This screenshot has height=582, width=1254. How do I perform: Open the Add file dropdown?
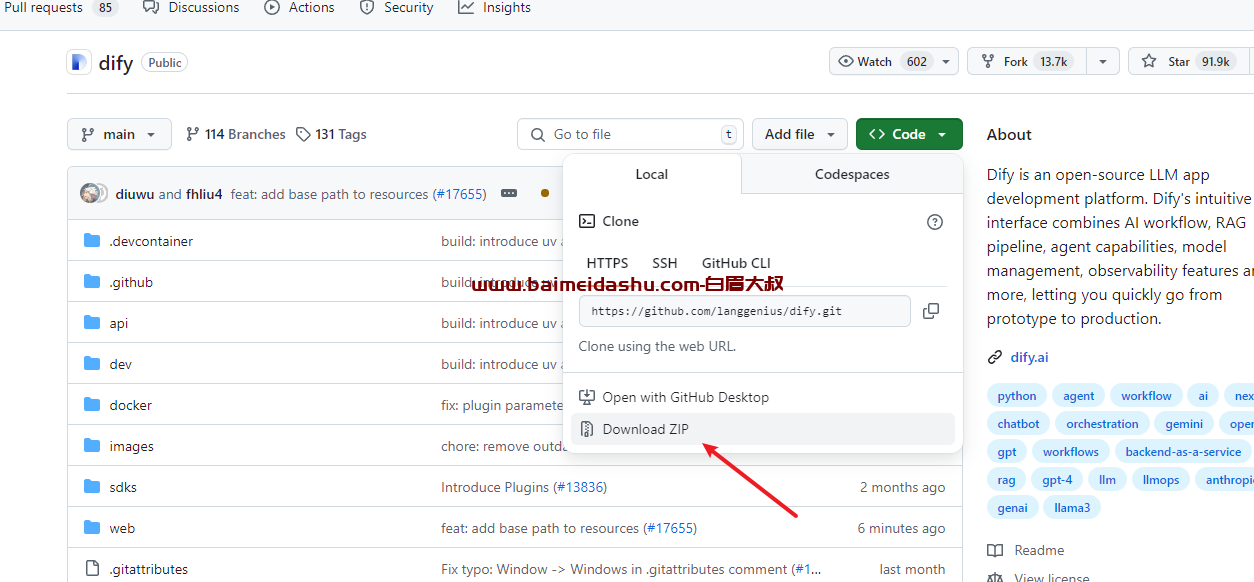coord(800,134)
